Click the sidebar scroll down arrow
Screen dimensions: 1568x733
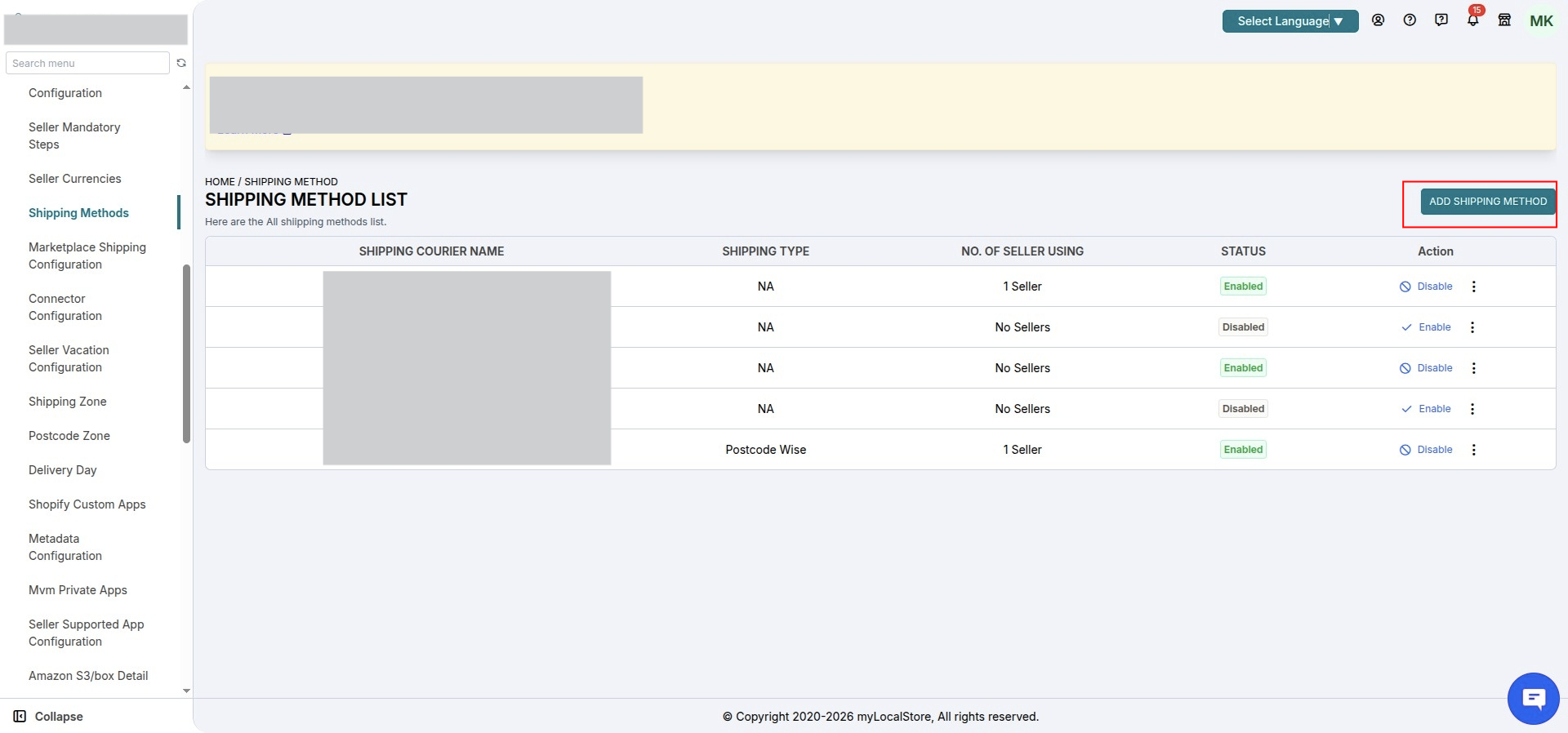pos(186,691)
